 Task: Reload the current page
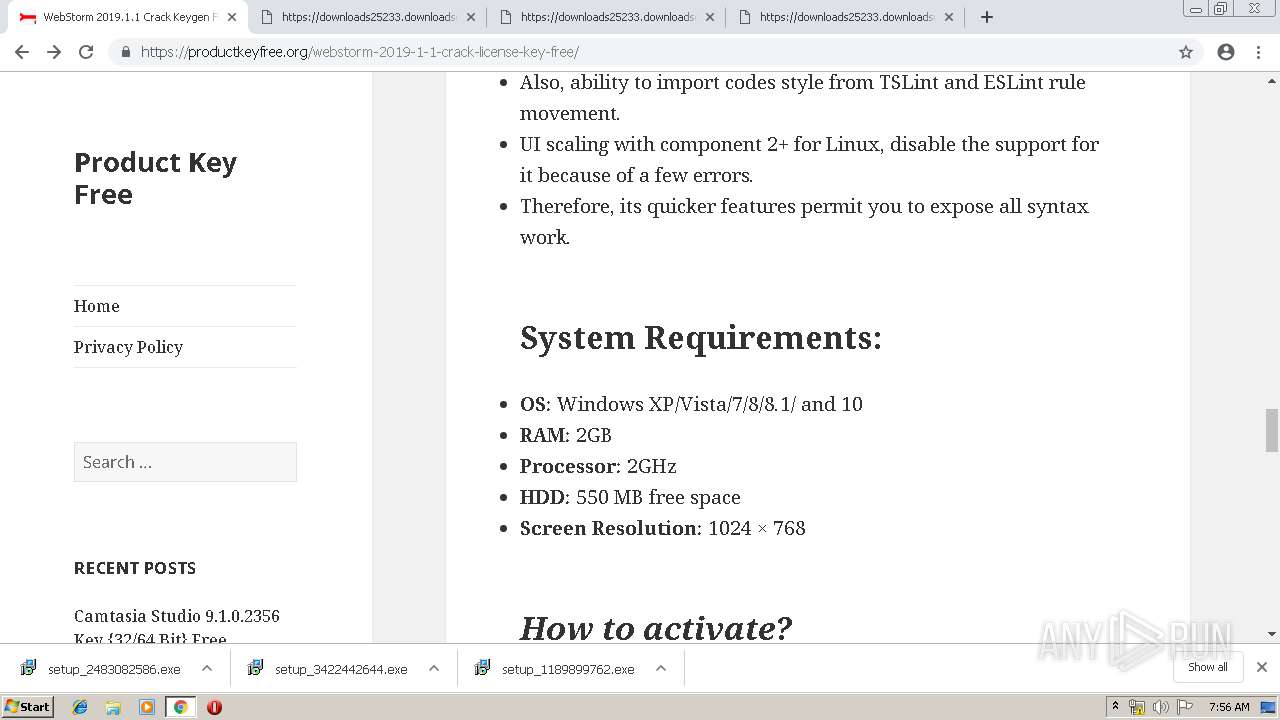tap(86, 52)
